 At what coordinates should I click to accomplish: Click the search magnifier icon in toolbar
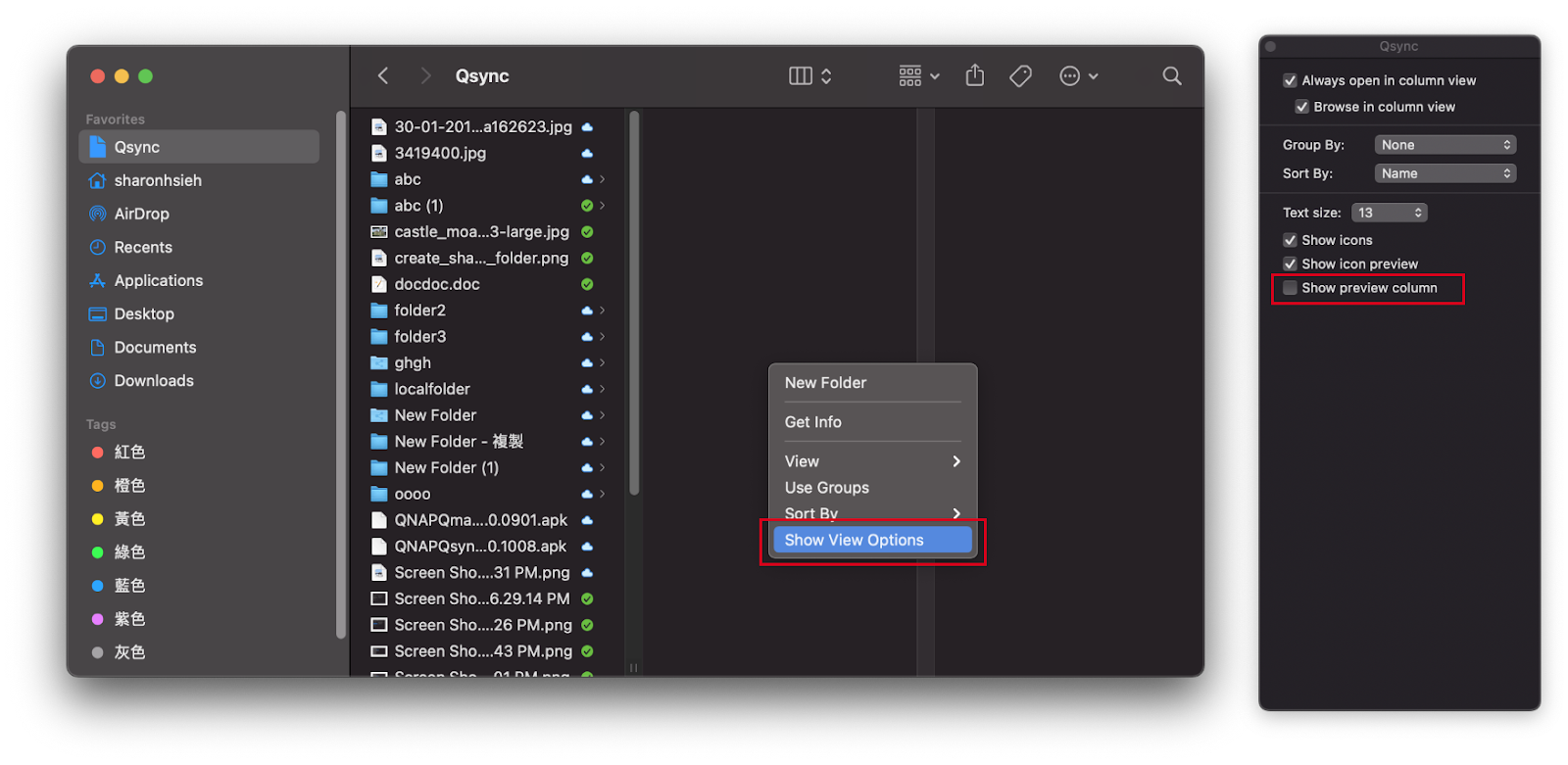coord(1171,76)
